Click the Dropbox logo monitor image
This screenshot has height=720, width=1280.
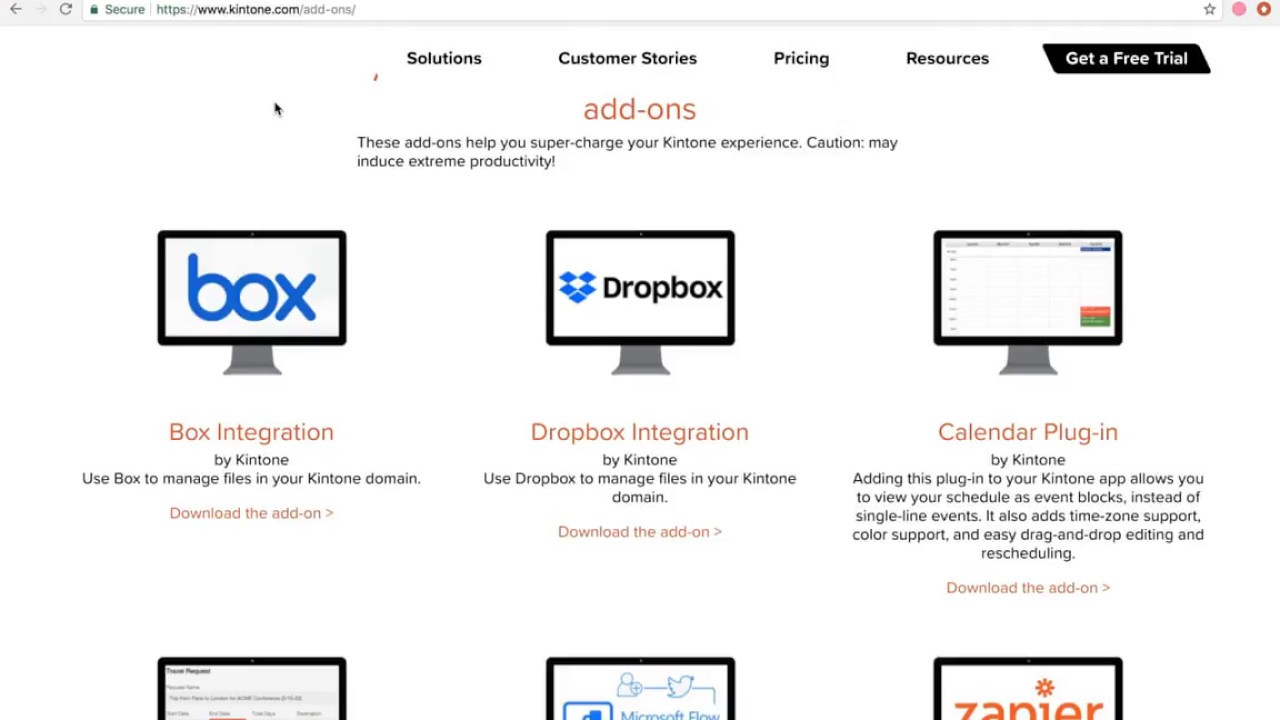(640, 302)
